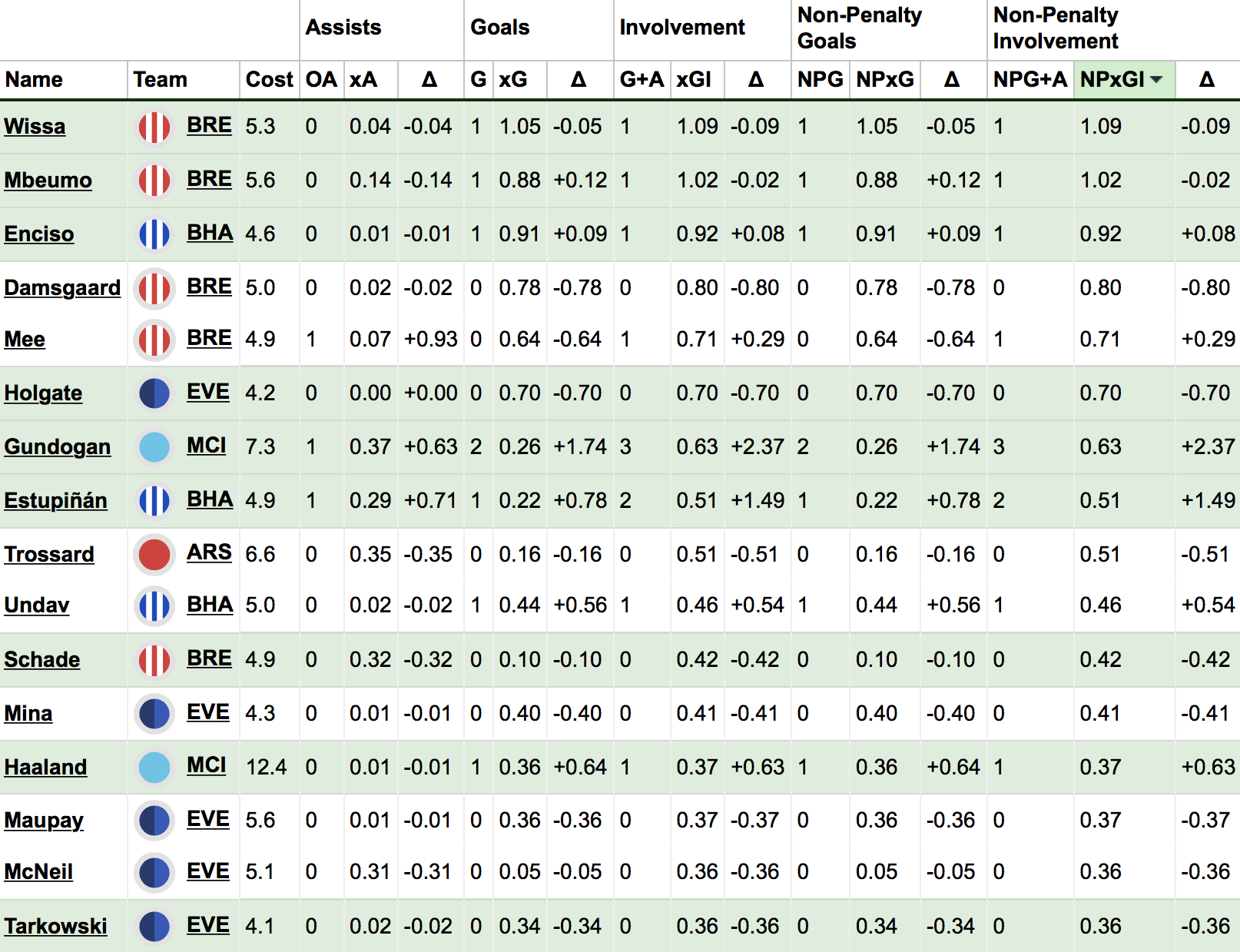
Task: Open the MCI team link in Haaland's row
Action: click(x=207, y=765)
